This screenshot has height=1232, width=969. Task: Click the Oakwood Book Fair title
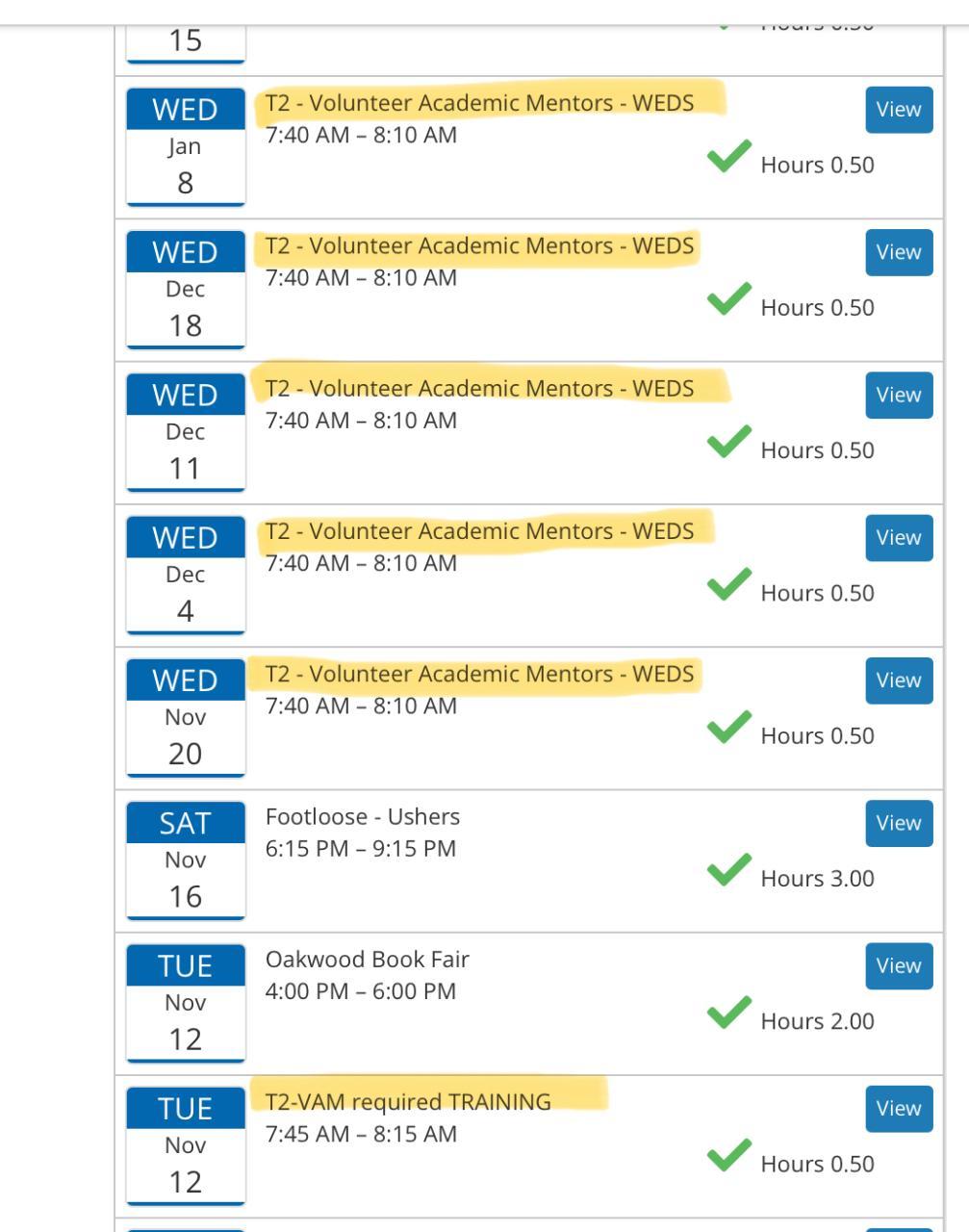(x=368, y=960)
